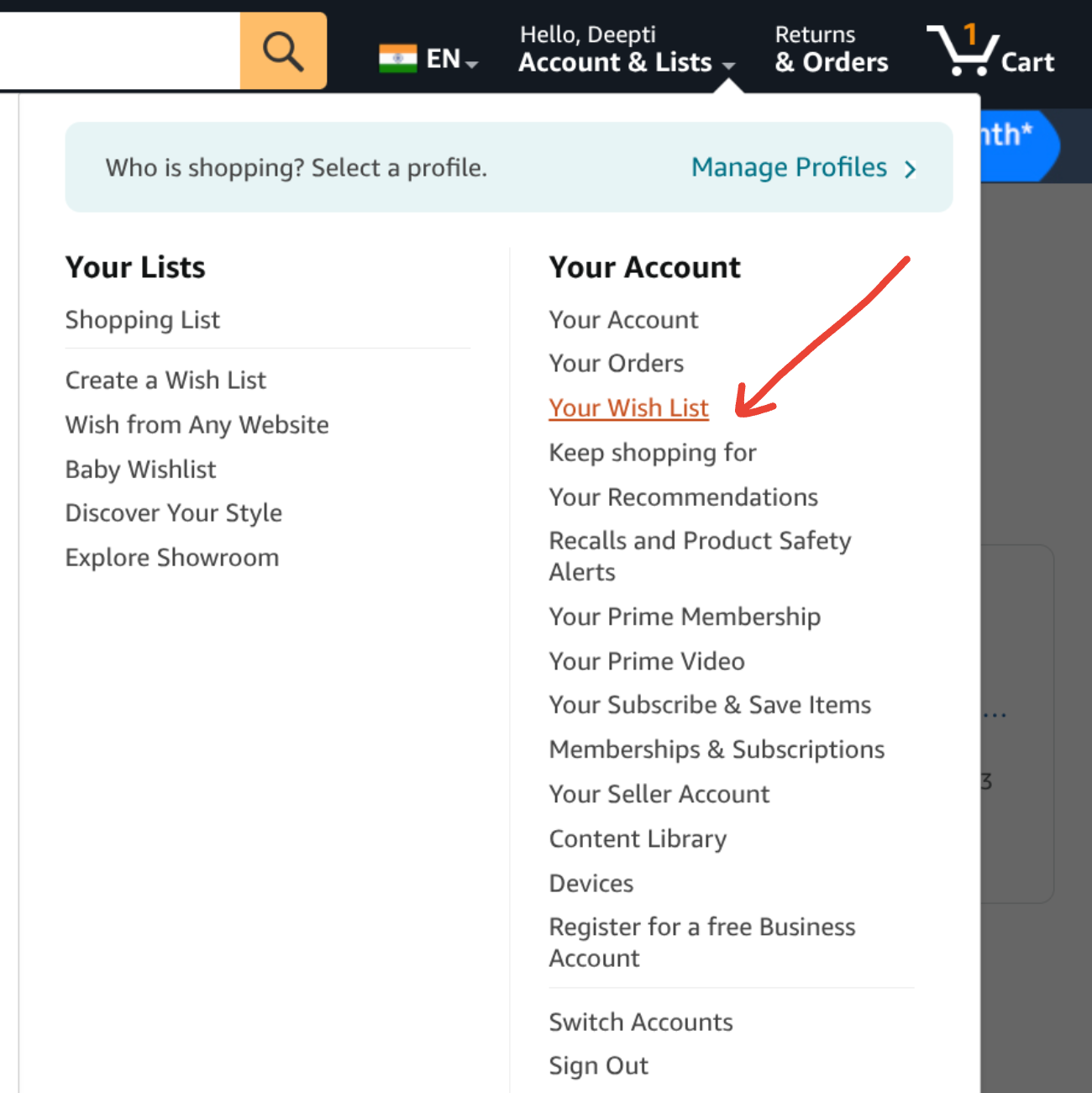Open Your Orders
Viewport: 1092px width, 1093px height.
coord(616,363)
